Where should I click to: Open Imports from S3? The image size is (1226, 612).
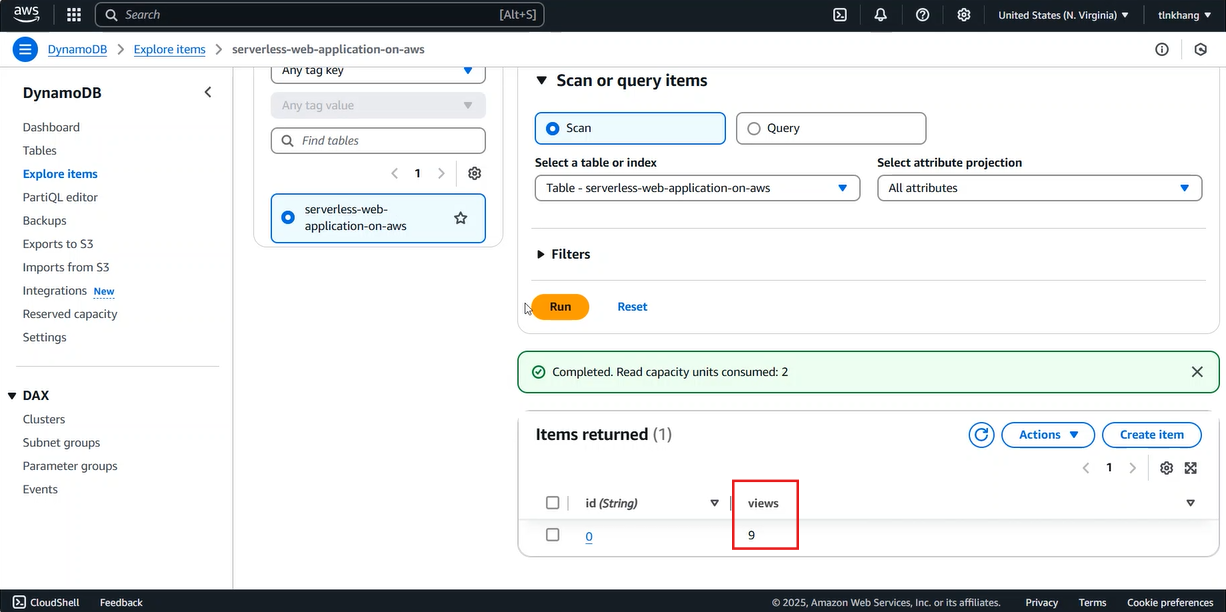(66, 267)
